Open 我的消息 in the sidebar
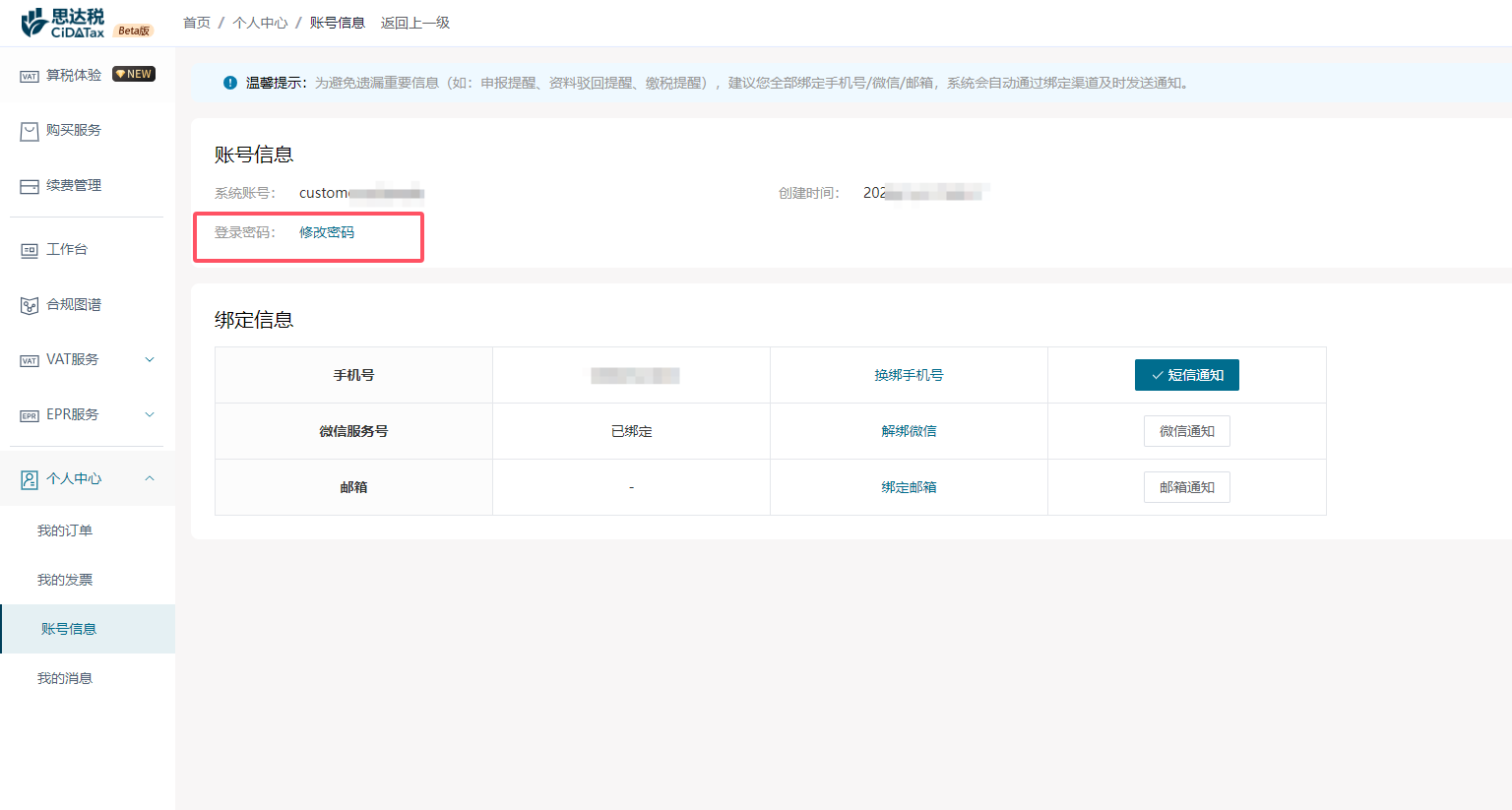 (x=65, y=678)
